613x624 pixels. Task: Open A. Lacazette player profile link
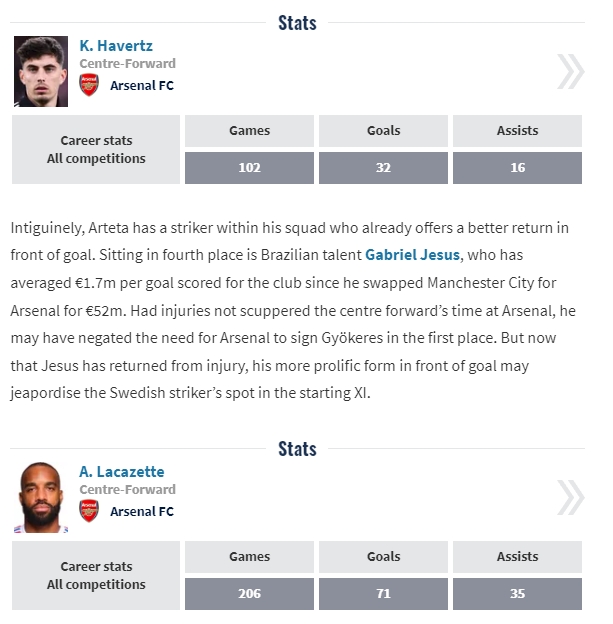122,472
